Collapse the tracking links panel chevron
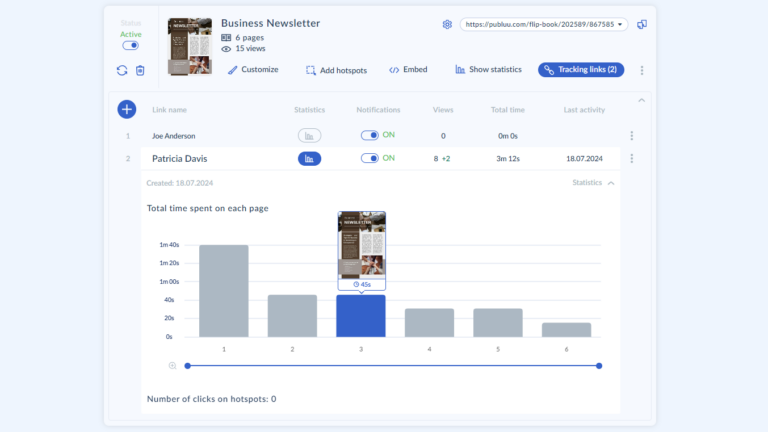The image size is (768, 432). click(x=641, y=100)
